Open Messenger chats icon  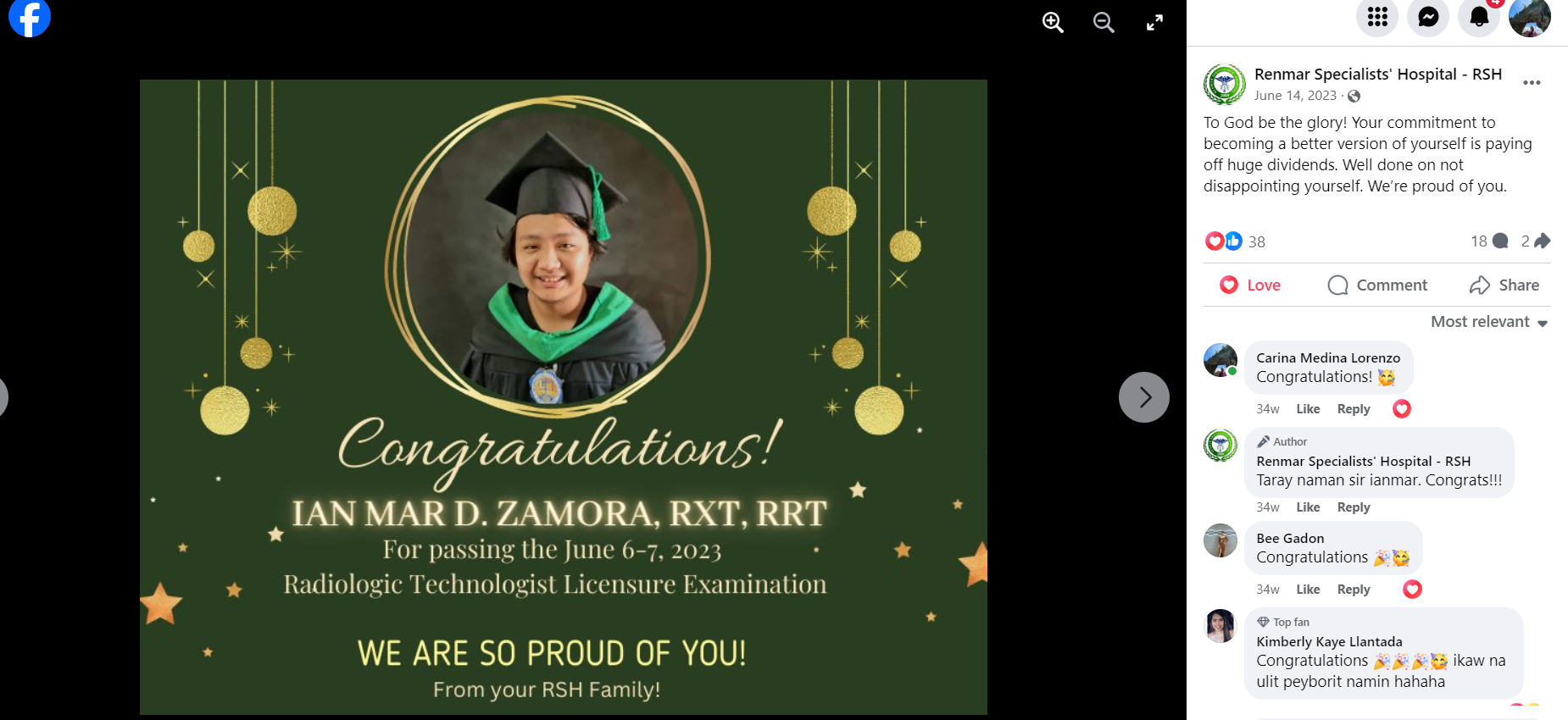click(1428, 17)
